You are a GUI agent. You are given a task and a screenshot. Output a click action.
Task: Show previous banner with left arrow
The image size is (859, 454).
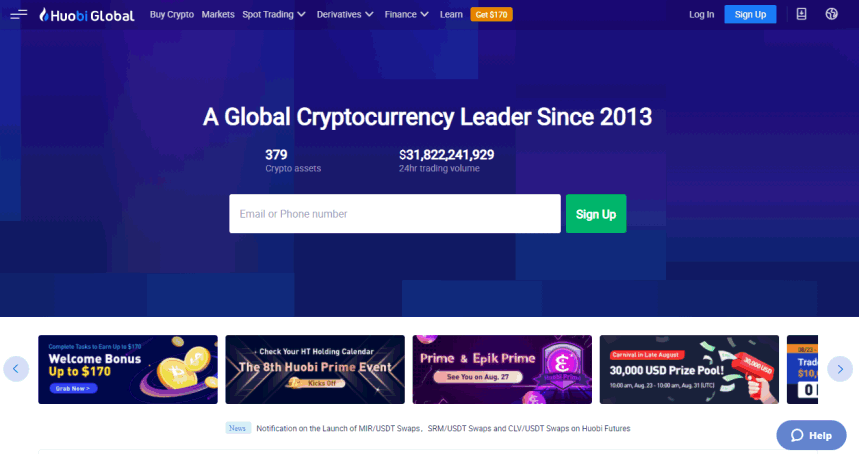[16, 369]
